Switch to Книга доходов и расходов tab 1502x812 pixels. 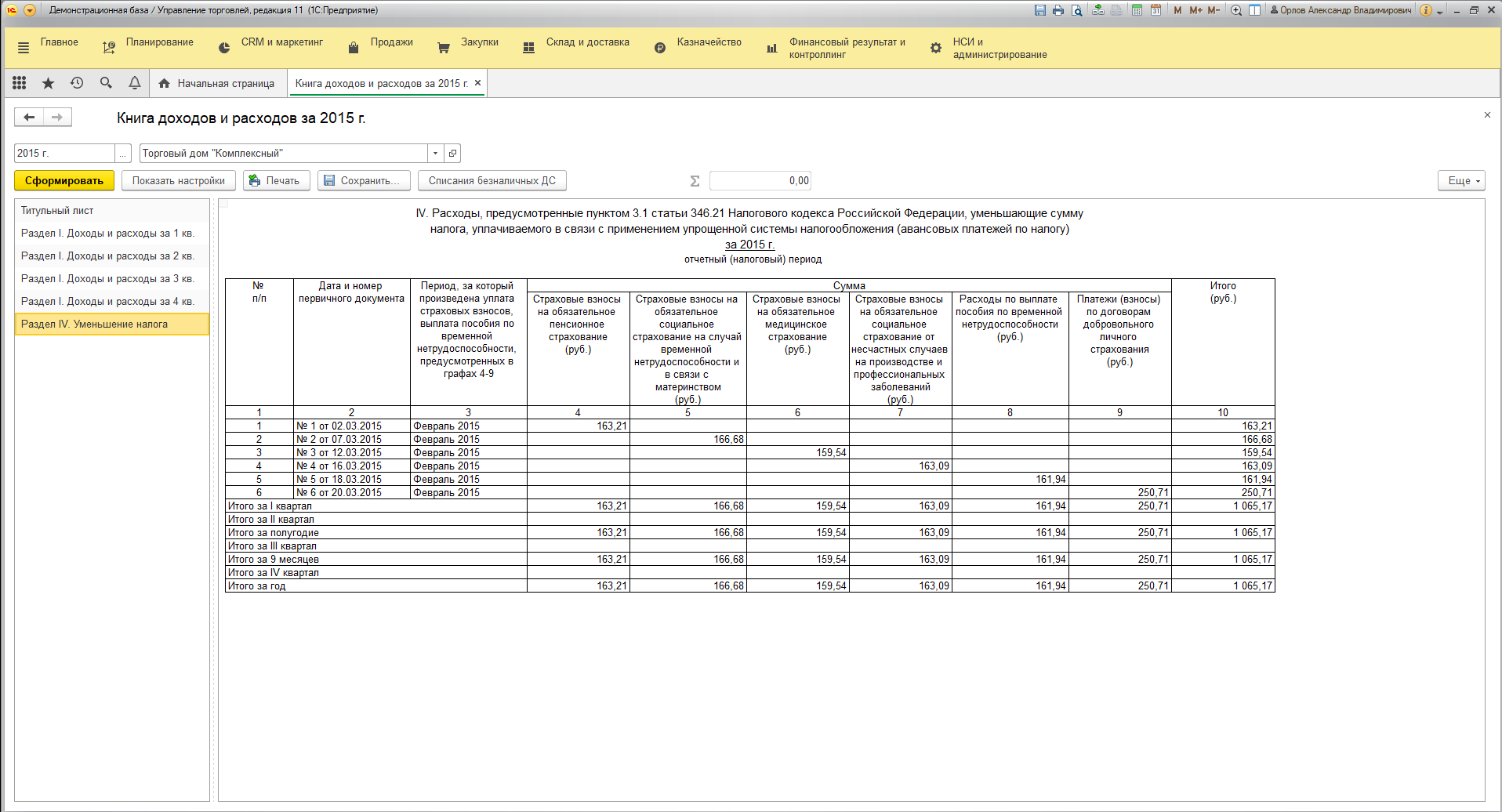(x=382, y=84)
